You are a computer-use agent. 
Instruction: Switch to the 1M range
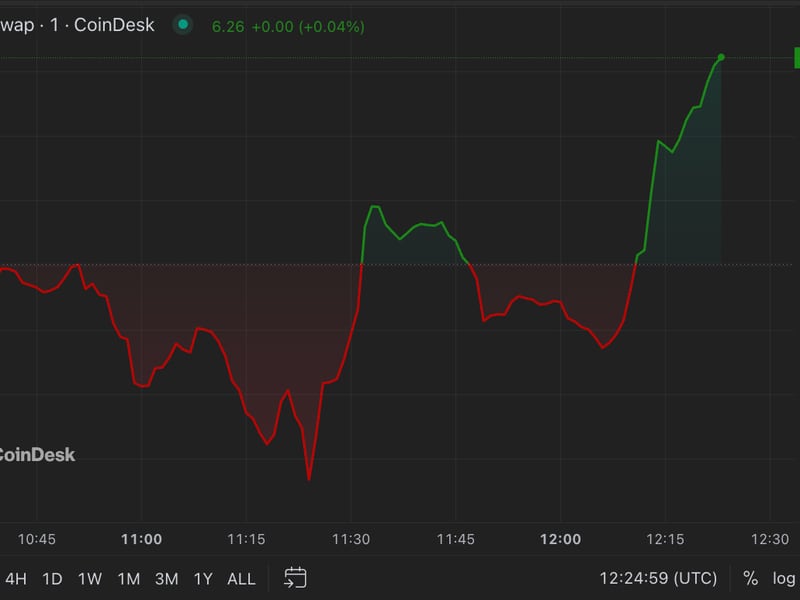coord(128,578)
